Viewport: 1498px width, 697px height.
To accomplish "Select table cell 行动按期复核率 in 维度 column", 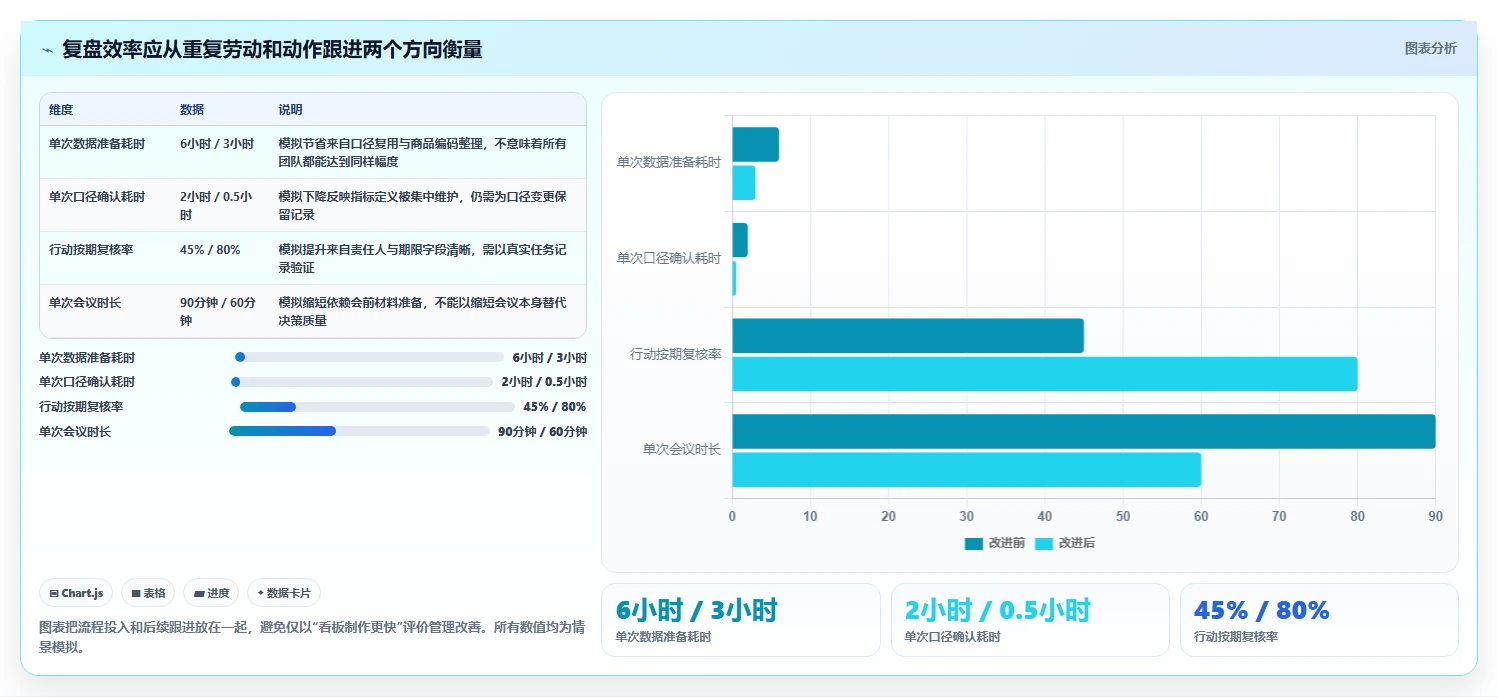I will [91, 250].
